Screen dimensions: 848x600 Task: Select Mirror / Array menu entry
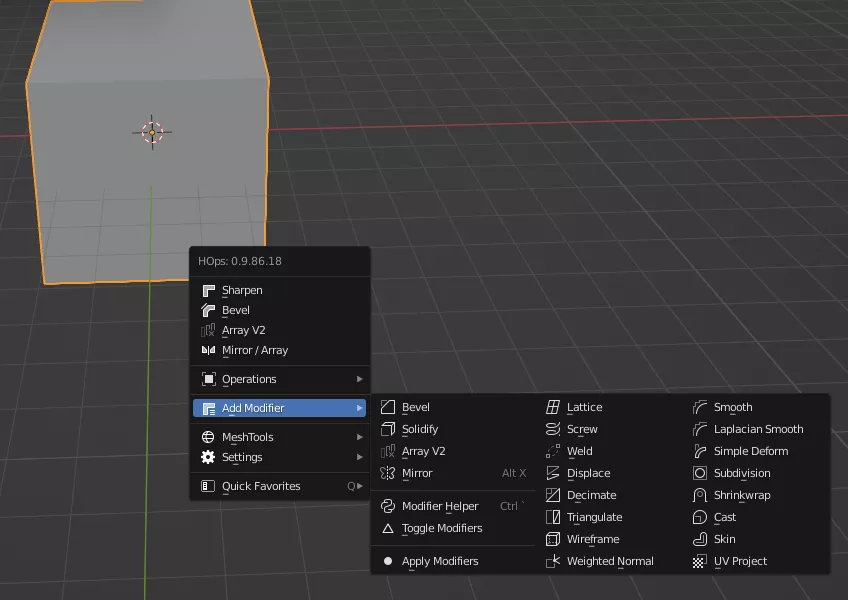(x=254, y=350)
